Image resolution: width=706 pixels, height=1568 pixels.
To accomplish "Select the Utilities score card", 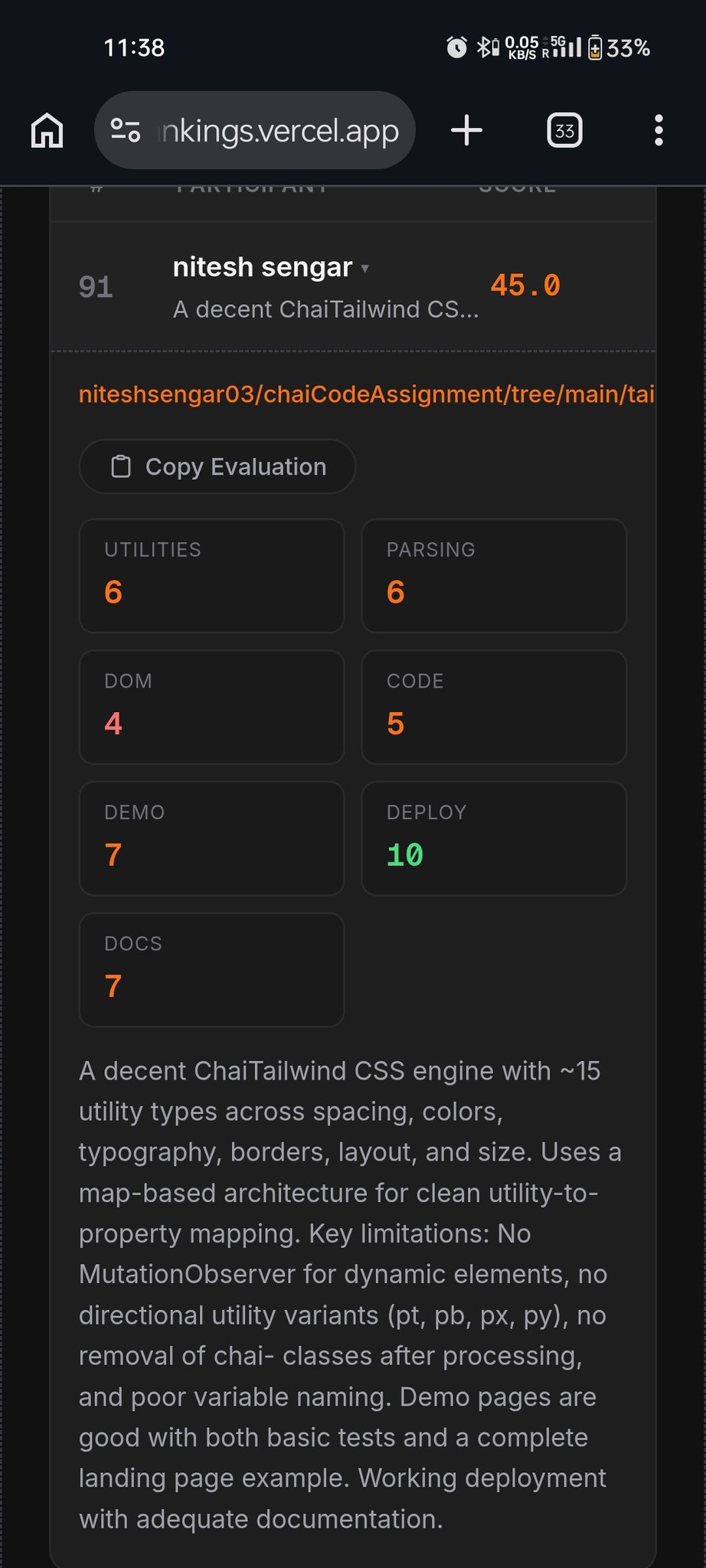I will pos(211,576).
